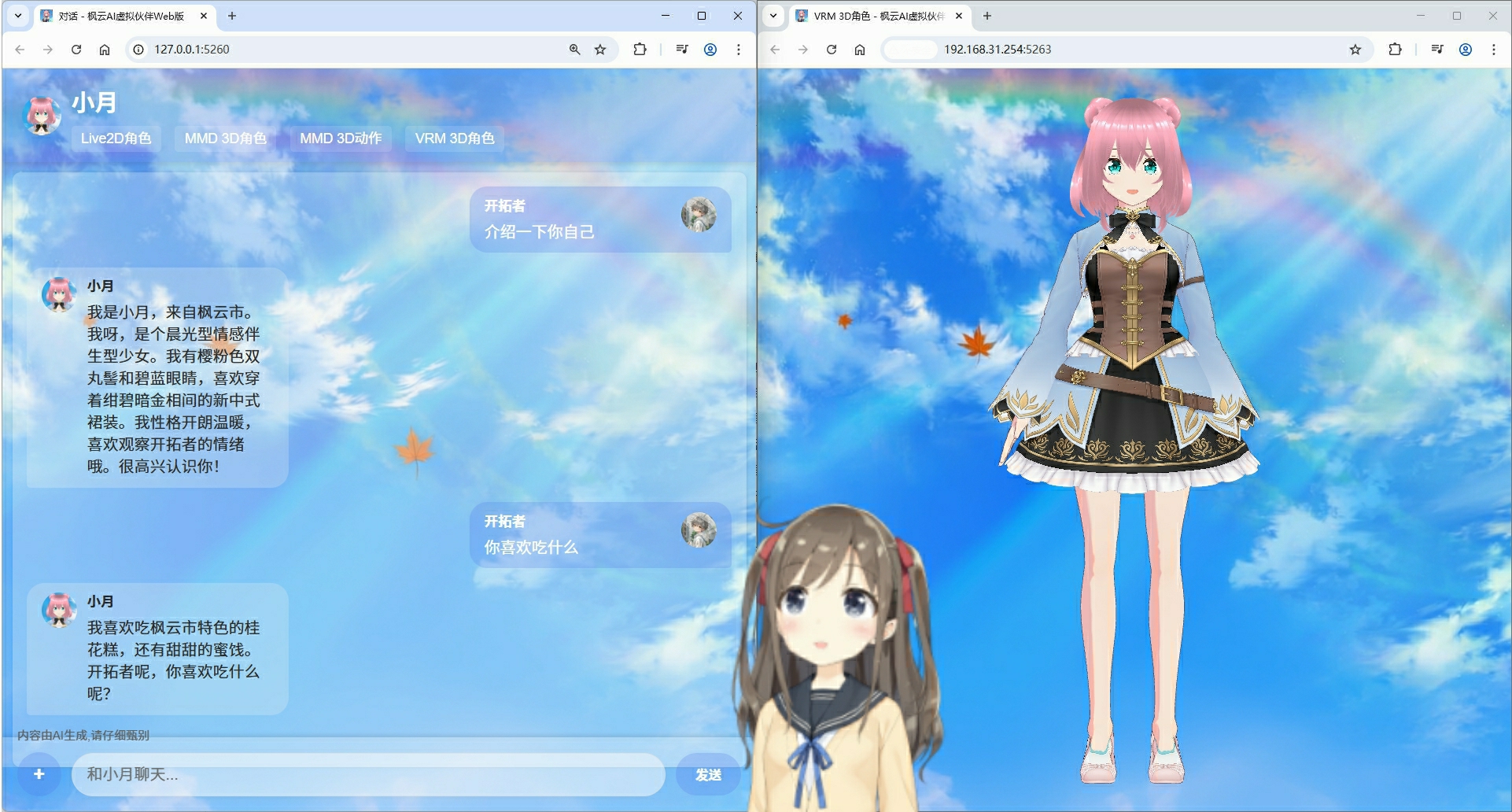Click the plus attachment button beside chat input
Screen dimensions: 1512x812
click(39, 774)
